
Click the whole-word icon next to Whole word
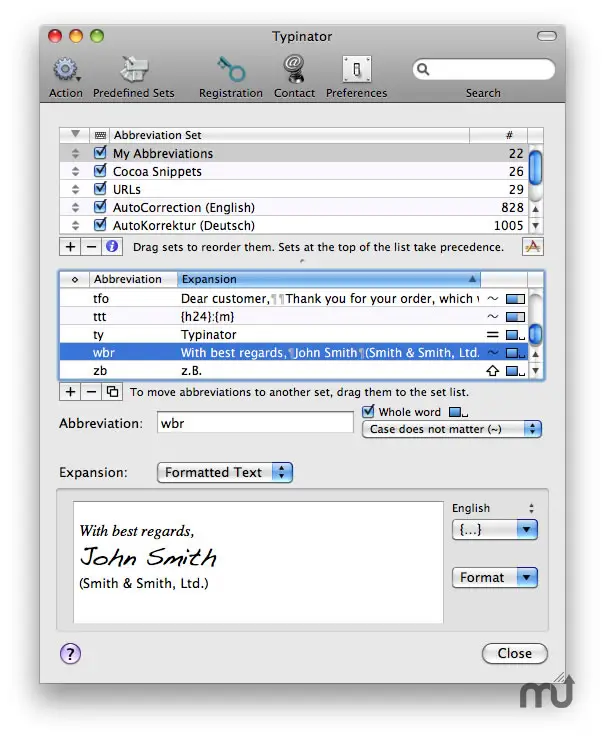tap(458, 412)
